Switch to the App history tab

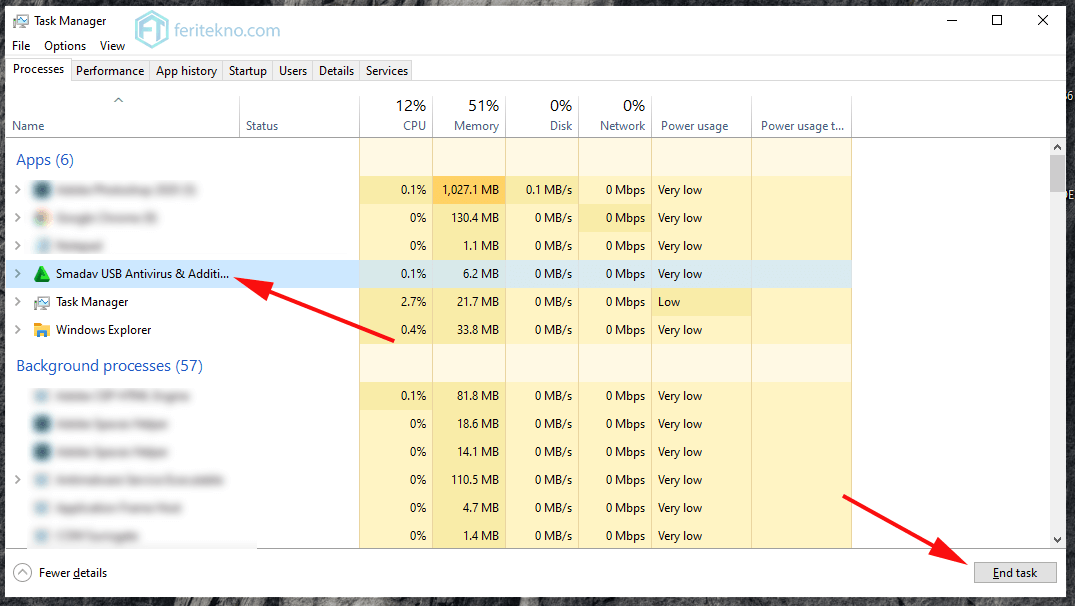click(186, 71)
